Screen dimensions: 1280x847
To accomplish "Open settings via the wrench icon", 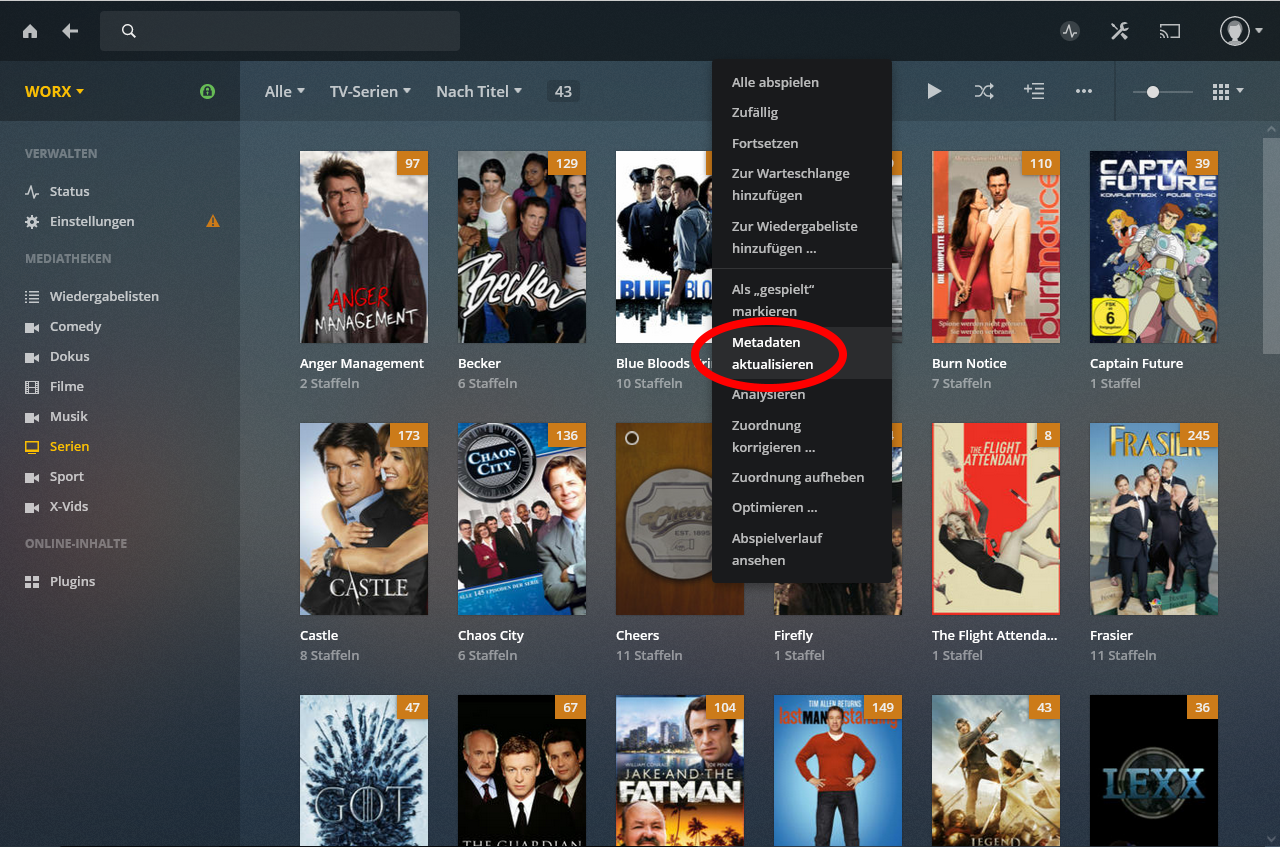I will click(x=1119, y=31).
